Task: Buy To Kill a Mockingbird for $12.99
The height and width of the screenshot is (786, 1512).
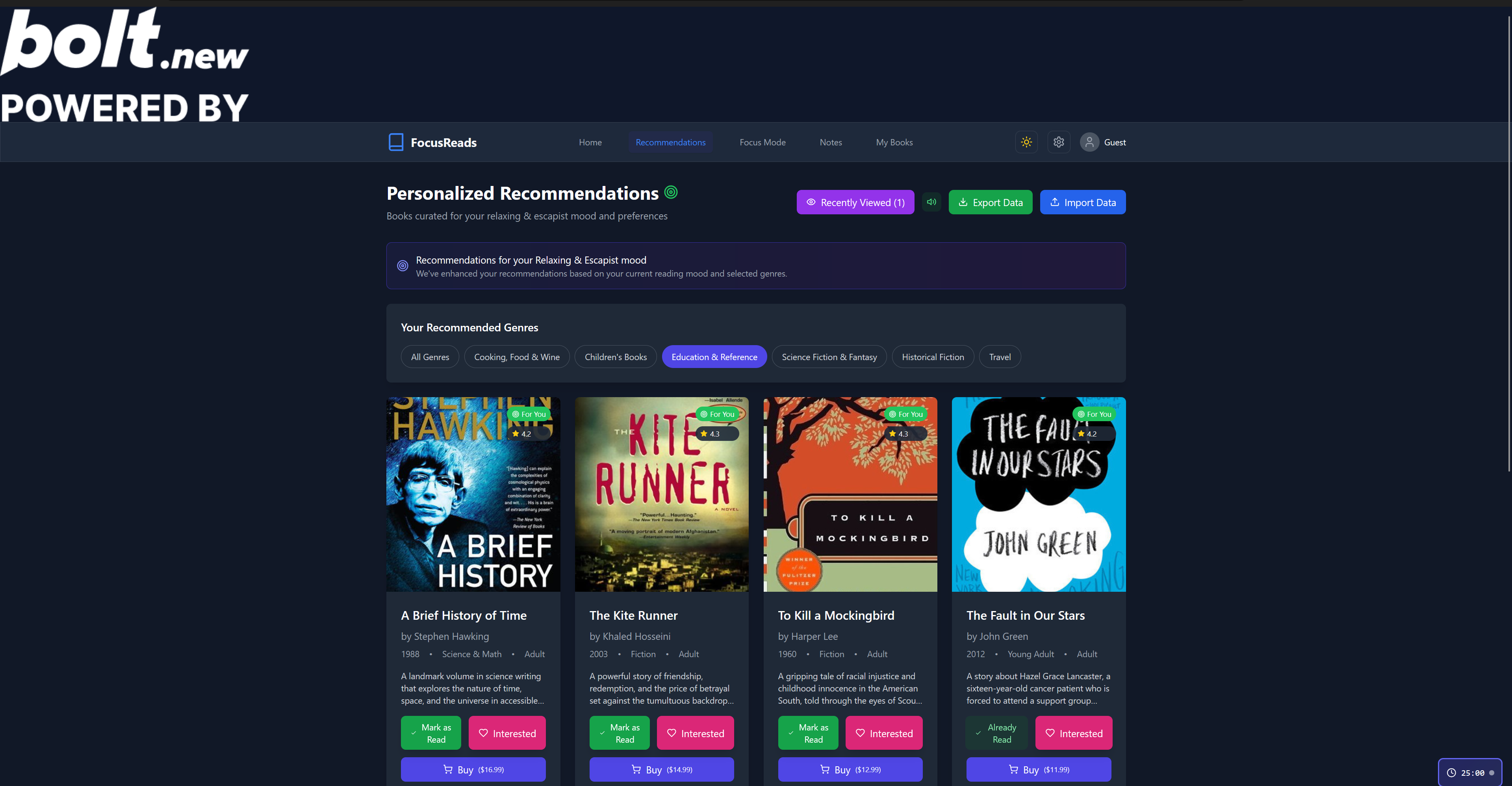Action: (850, 769)
